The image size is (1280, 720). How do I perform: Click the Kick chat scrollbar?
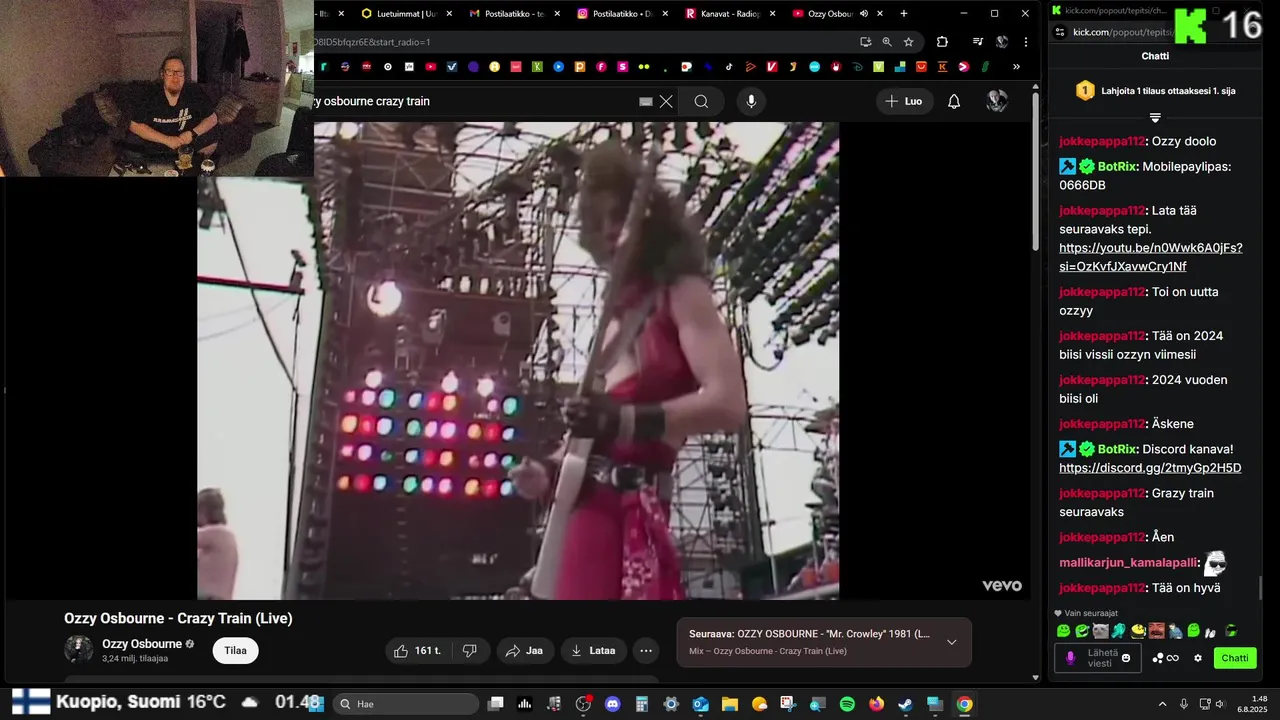point(1261,588)
